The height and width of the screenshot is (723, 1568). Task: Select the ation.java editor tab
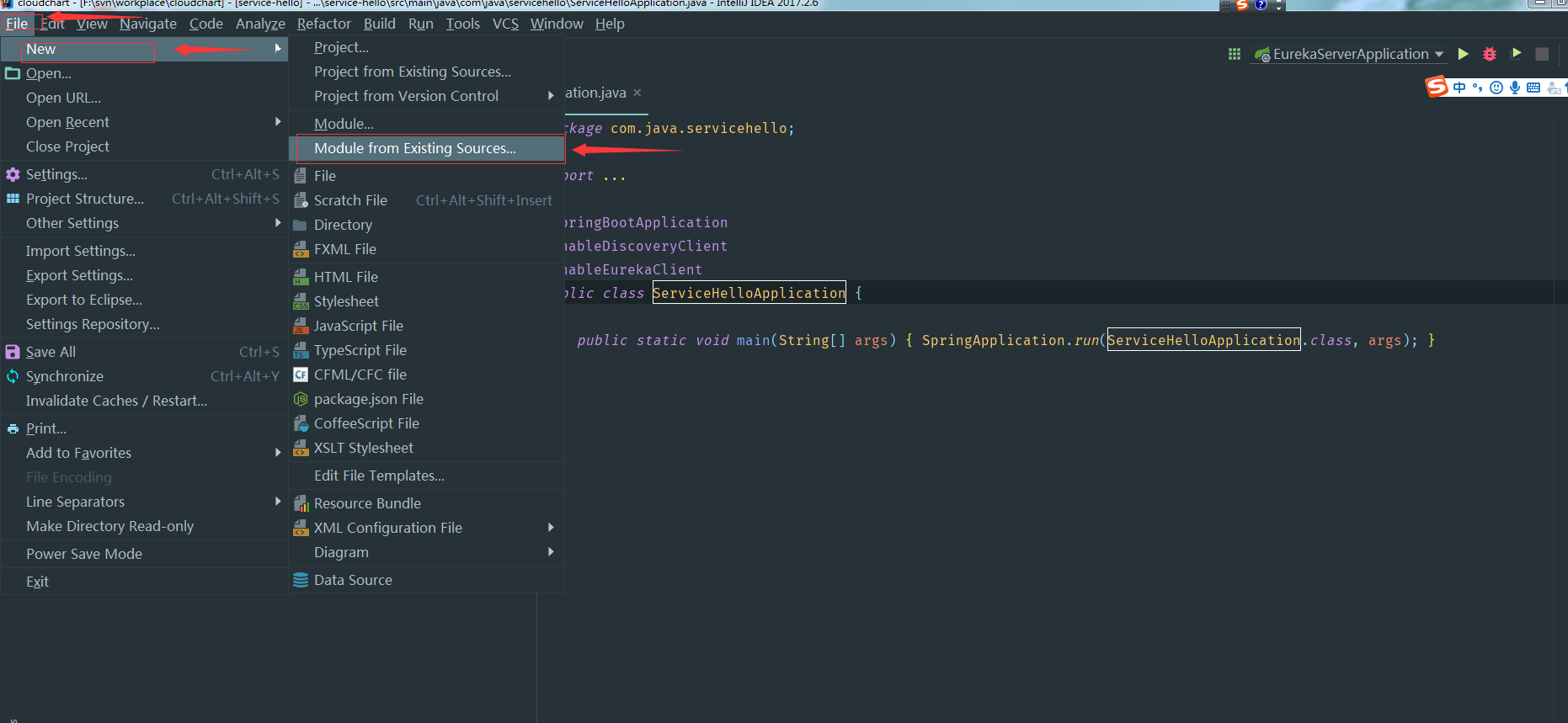(595, 93)
